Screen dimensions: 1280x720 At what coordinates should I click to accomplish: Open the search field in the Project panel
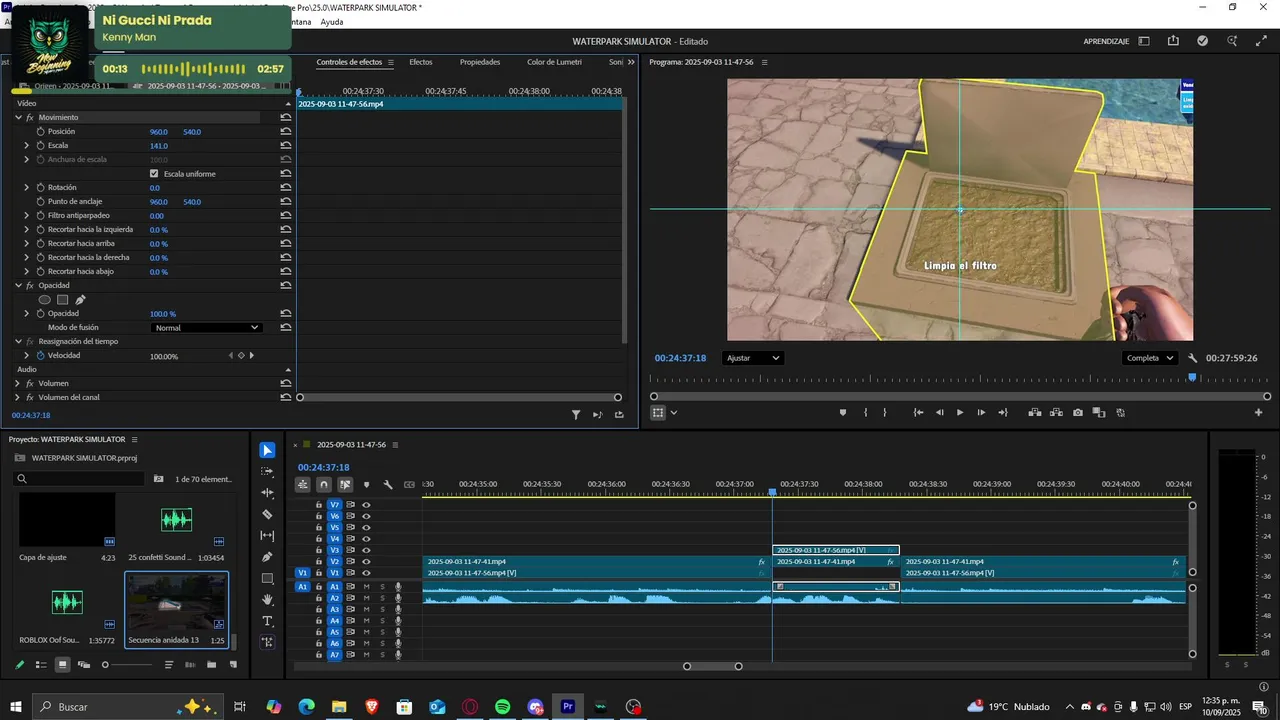[x=81, y=479]
